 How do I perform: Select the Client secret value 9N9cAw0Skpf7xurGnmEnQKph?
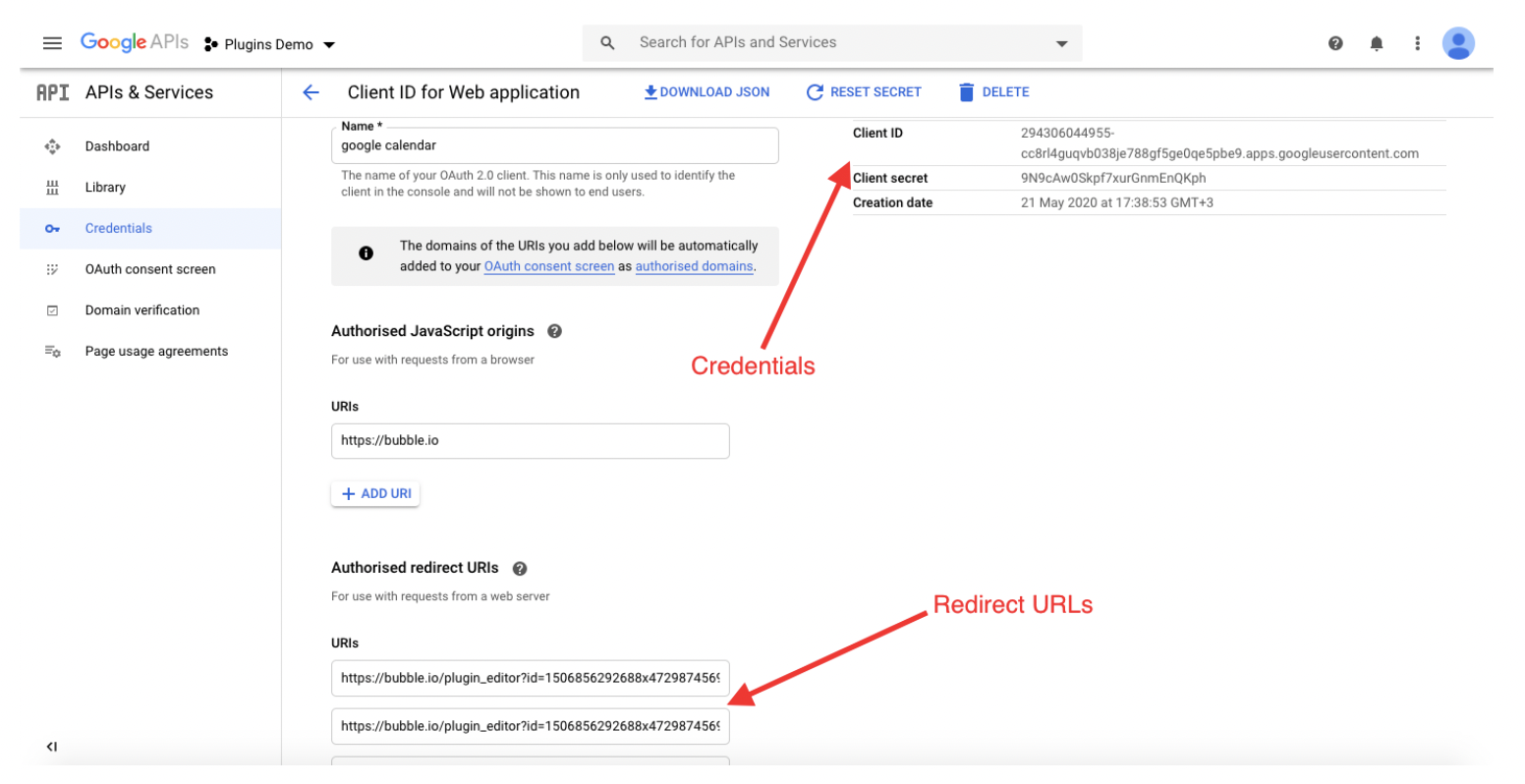point(1113,179)
